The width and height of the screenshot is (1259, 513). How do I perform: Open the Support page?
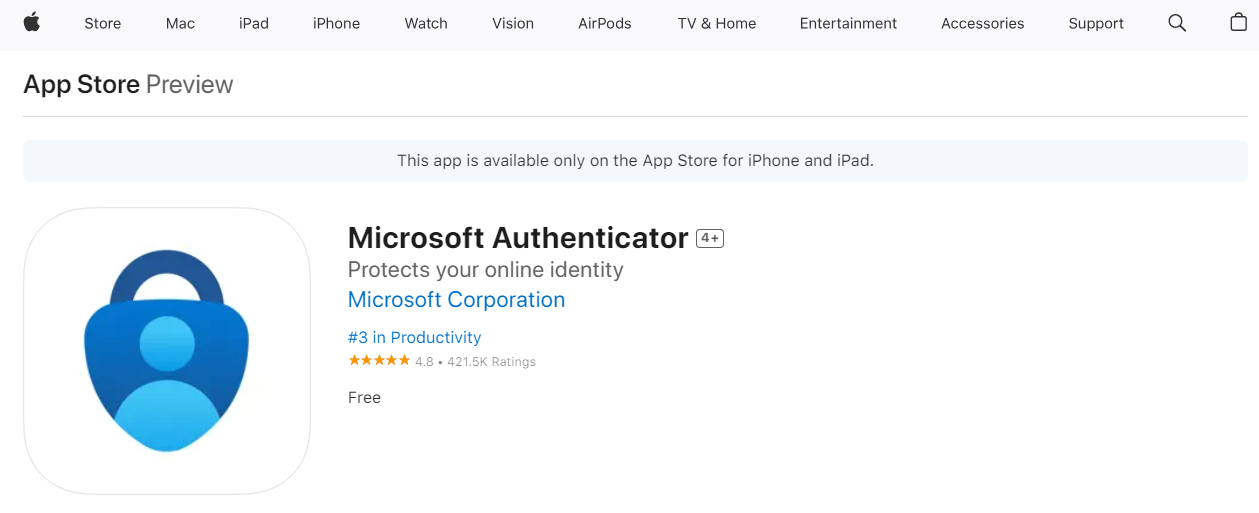coord(1096,23)
